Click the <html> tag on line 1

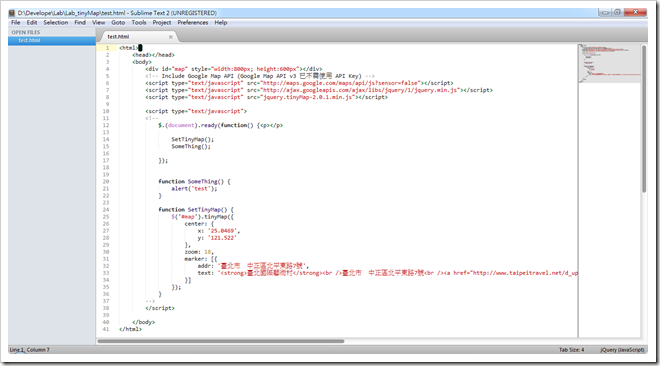click(129, 48)
